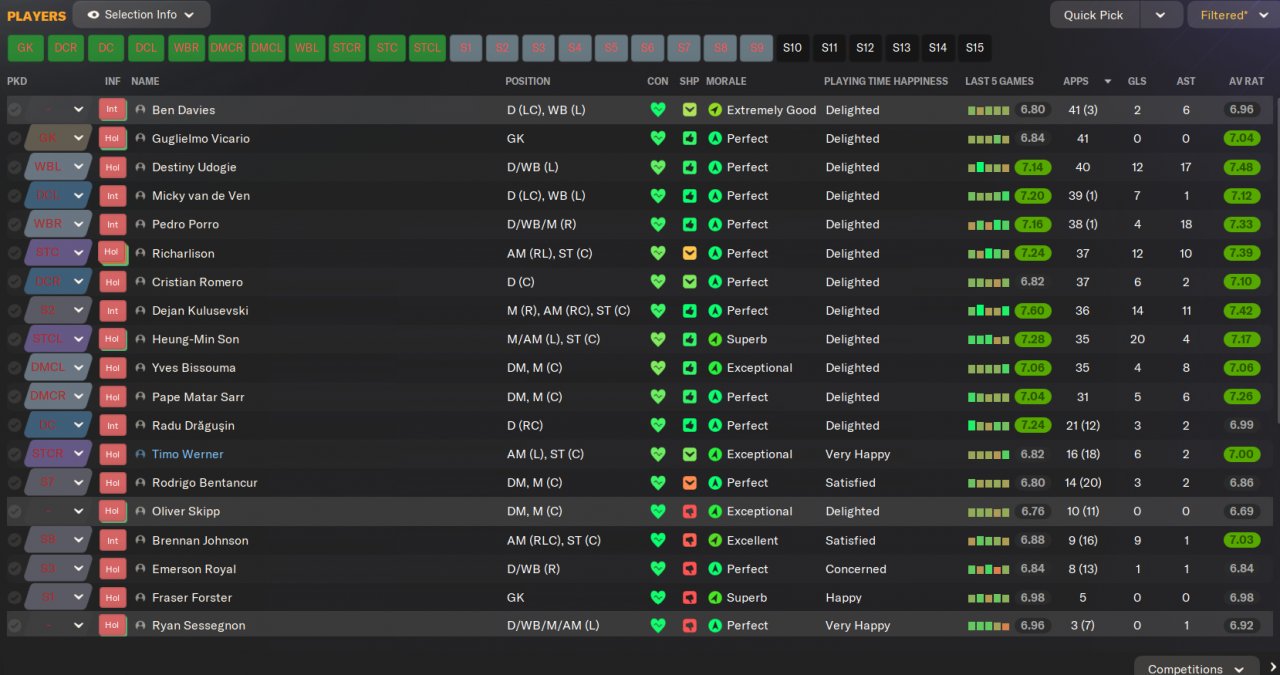Click the condition heart icon for Cristian Romero
Viewport: 1280px width, 675px height.
[658, 282]
